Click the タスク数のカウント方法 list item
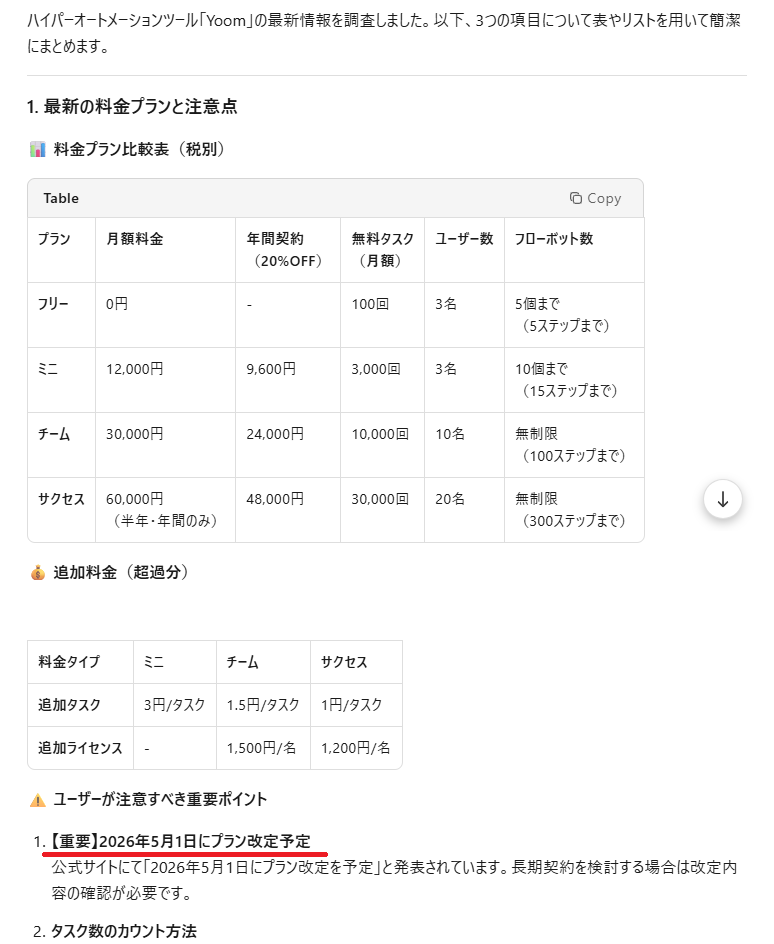The width and height of the screenshot is (774, 944). click(124, 931)
